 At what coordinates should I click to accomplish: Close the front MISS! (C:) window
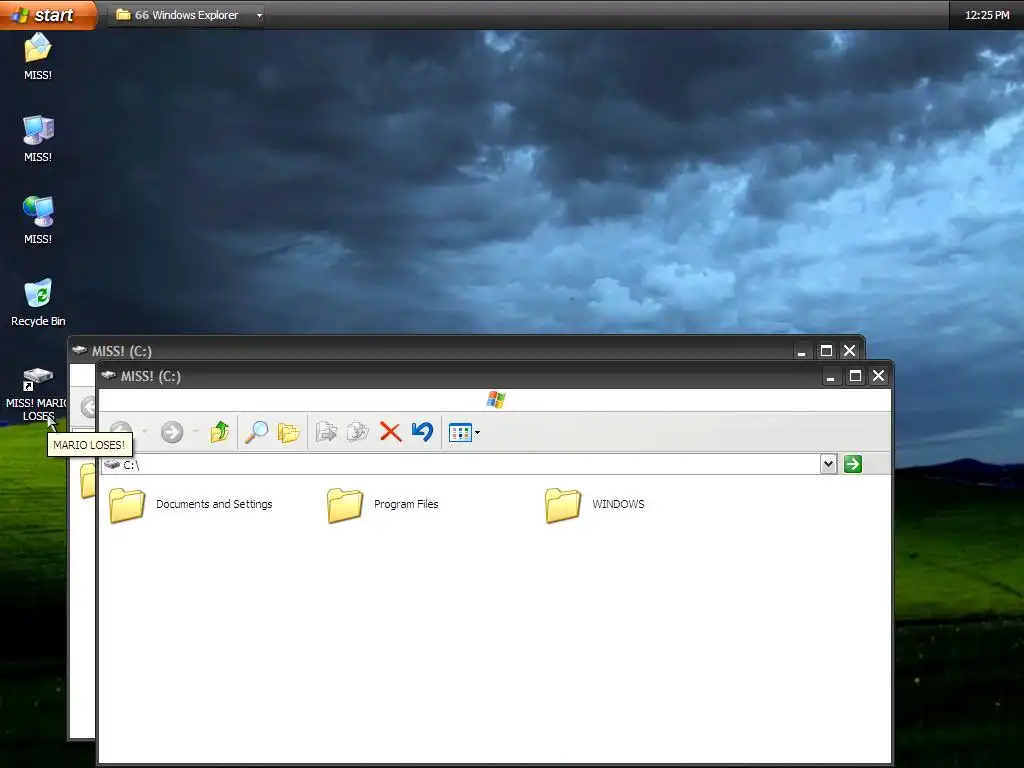pos(878,376)
